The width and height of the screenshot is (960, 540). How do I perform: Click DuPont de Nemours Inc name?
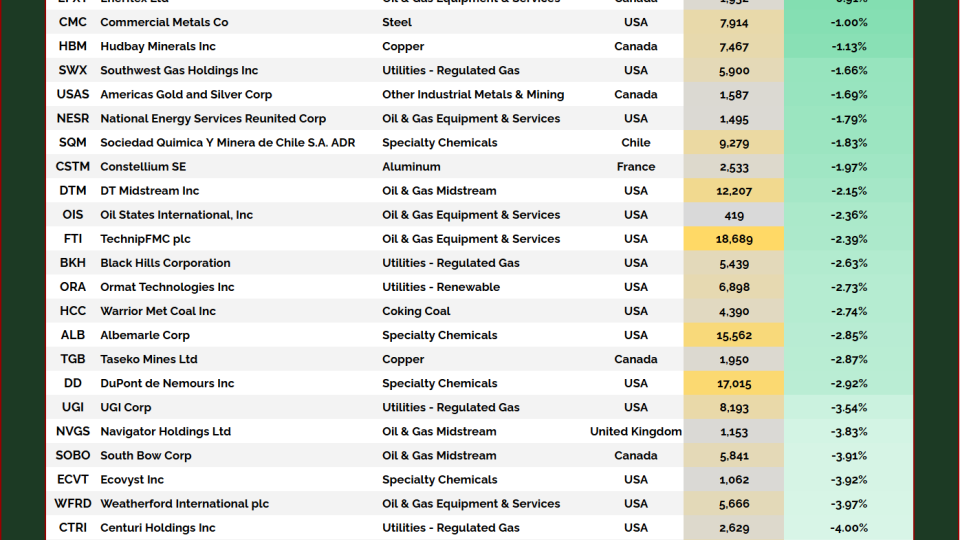click(167, 383)
